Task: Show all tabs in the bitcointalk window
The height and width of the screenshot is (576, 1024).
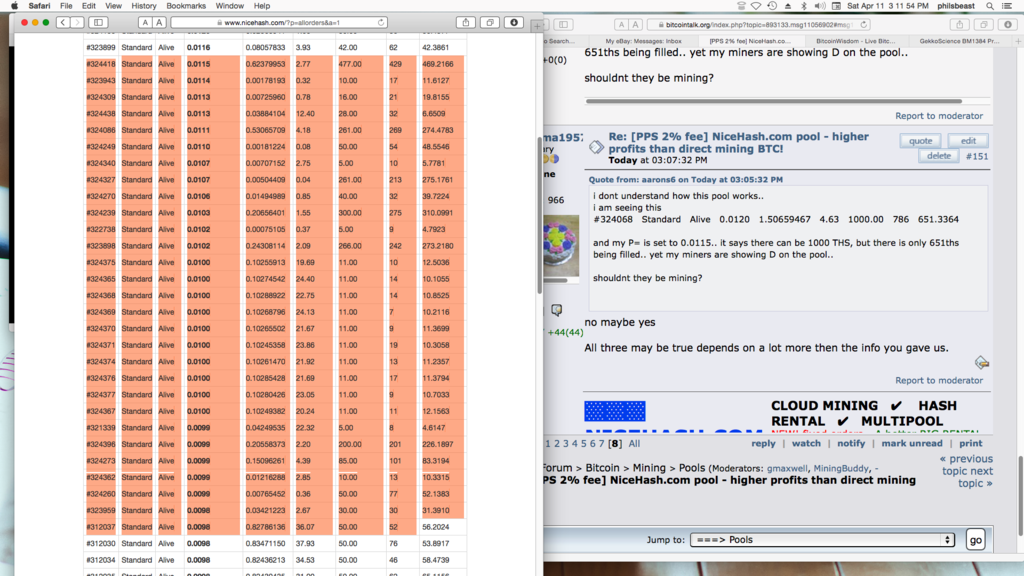Action: point(984,24)
